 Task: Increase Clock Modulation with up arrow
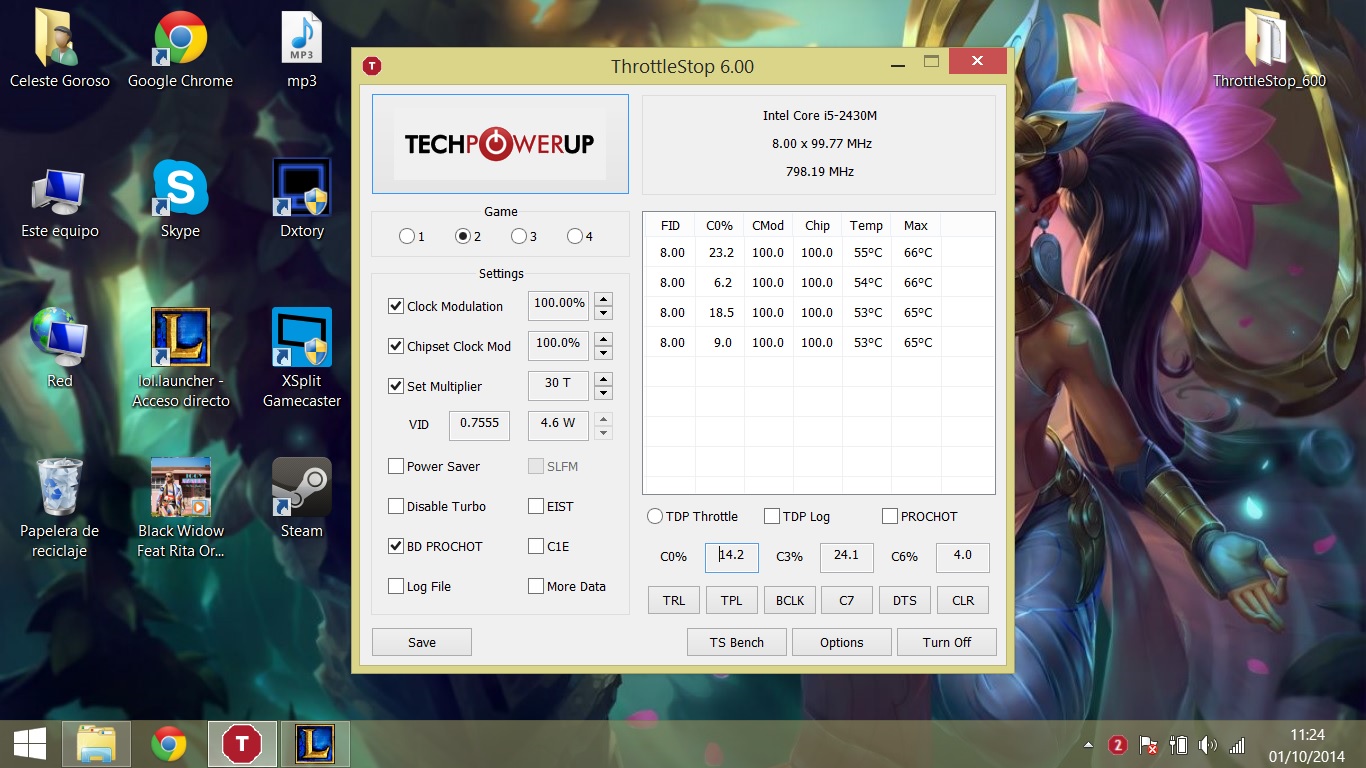[x=603, y=299]
